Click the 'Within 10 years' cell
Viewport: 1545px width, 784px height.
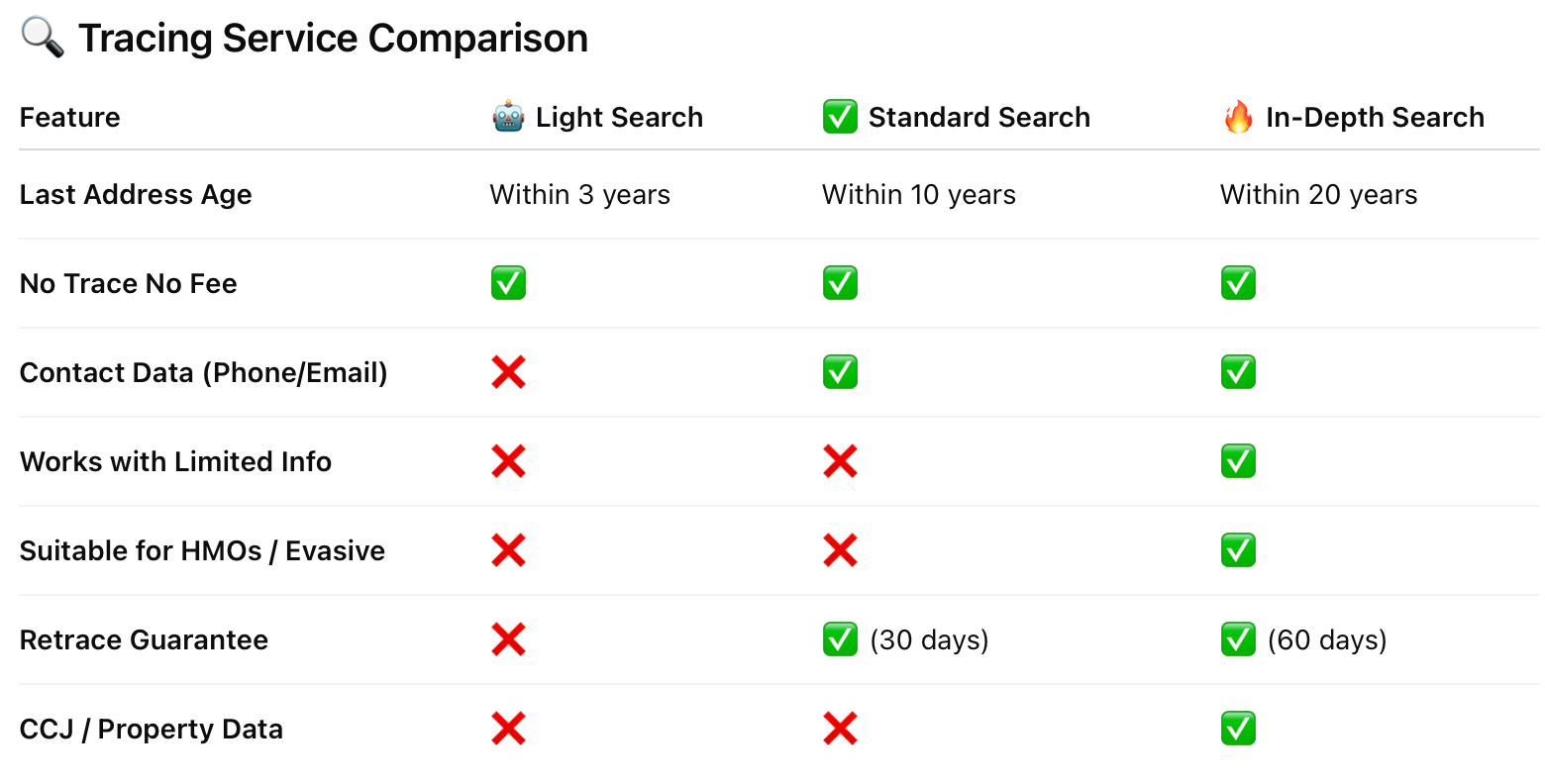(x=919, y=195)
